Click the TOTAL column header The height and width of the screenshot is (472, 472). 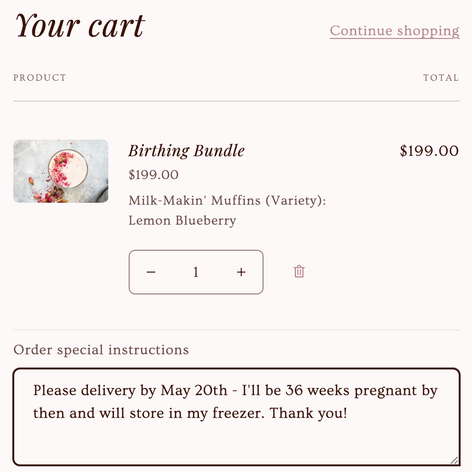click(441, 78)
